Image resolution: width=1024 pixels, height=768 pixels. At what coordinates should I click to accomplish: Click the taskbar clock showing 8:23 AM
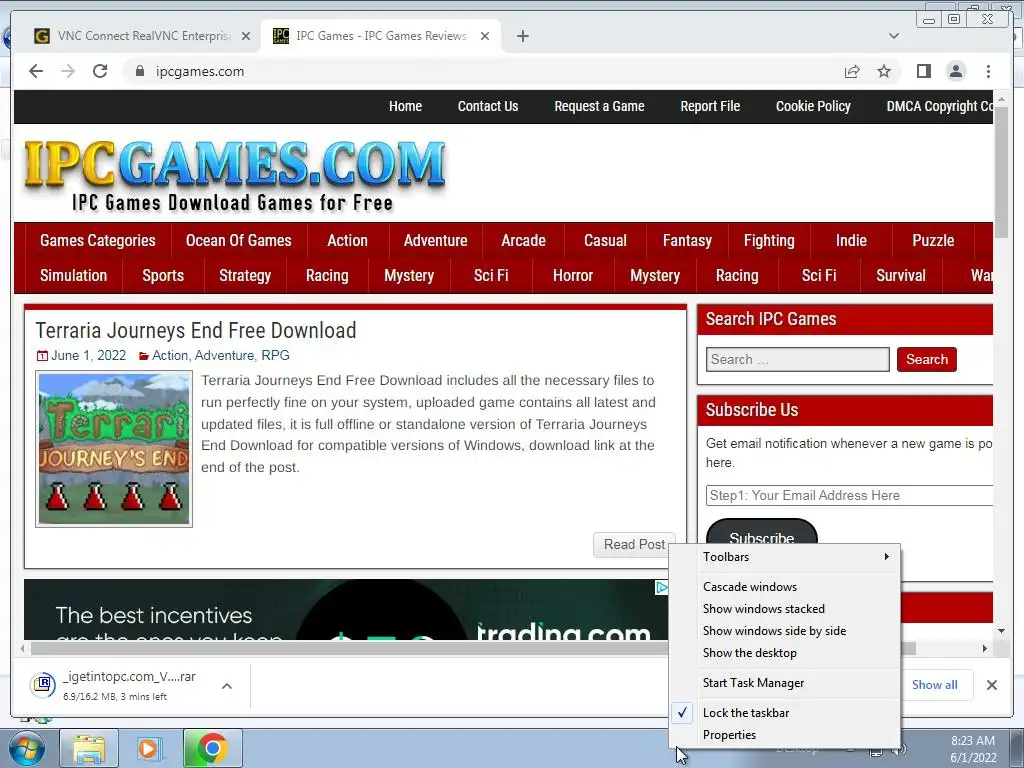[972, 749]
